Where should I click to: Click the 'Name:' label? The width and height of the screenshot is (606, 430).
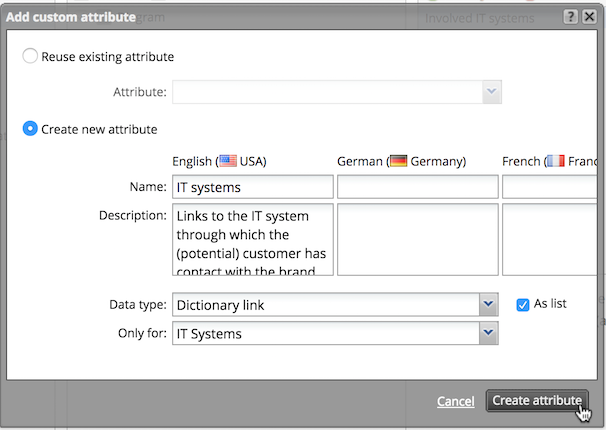(148, 187)
